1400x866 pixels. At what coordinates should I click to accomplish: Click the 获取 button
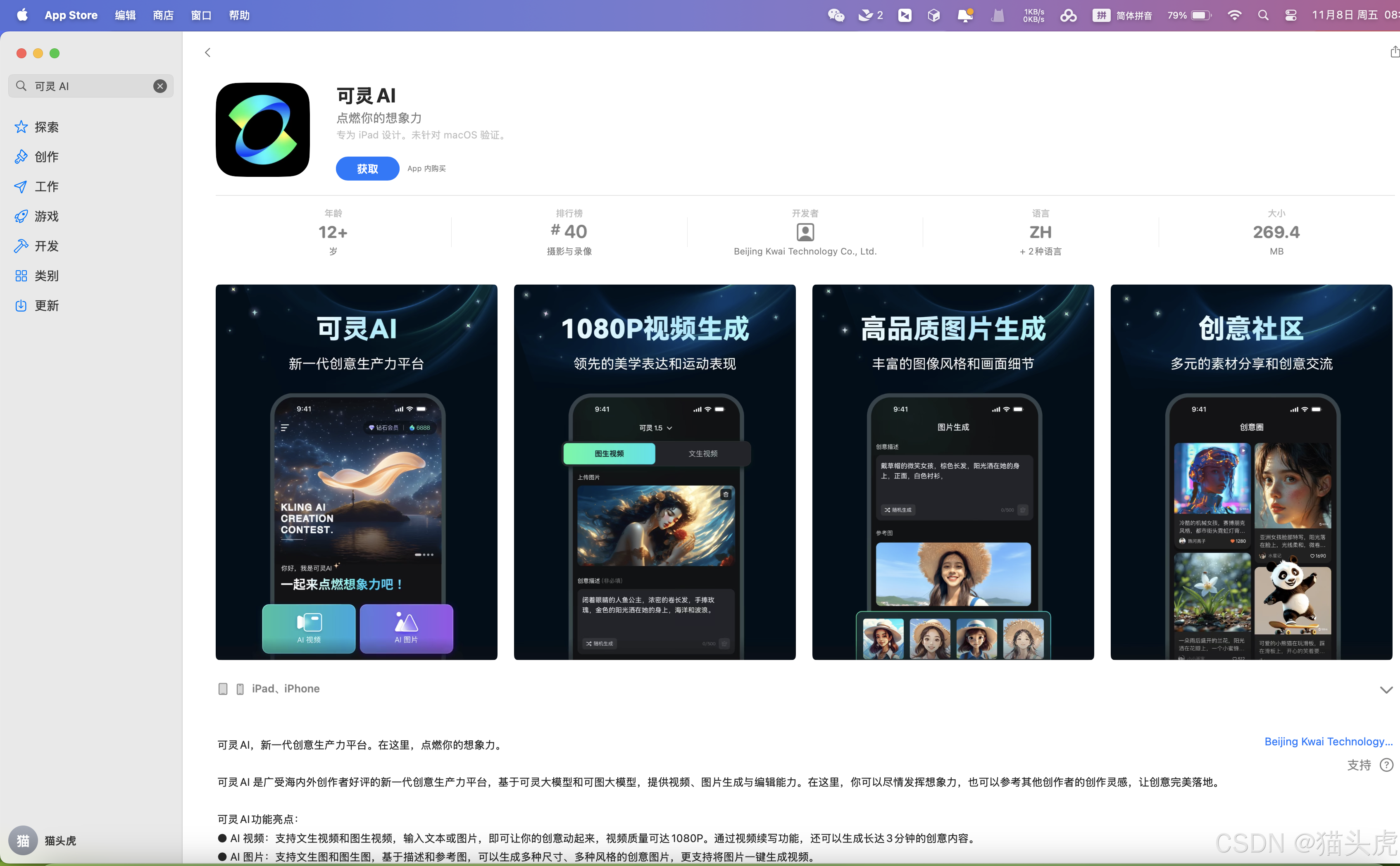367,169
